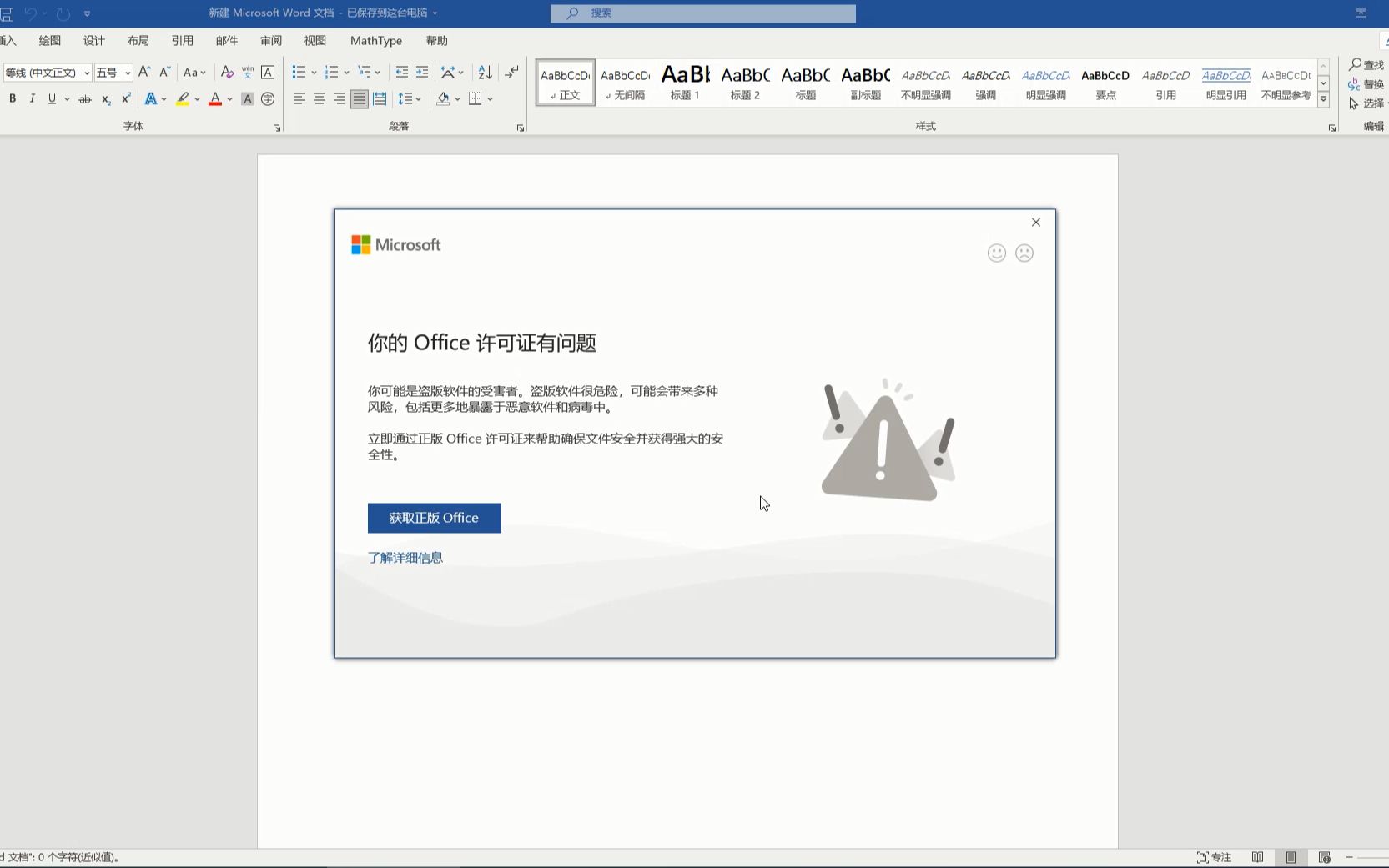Open the 引用 ribbon tab

(x=183, y=41)
